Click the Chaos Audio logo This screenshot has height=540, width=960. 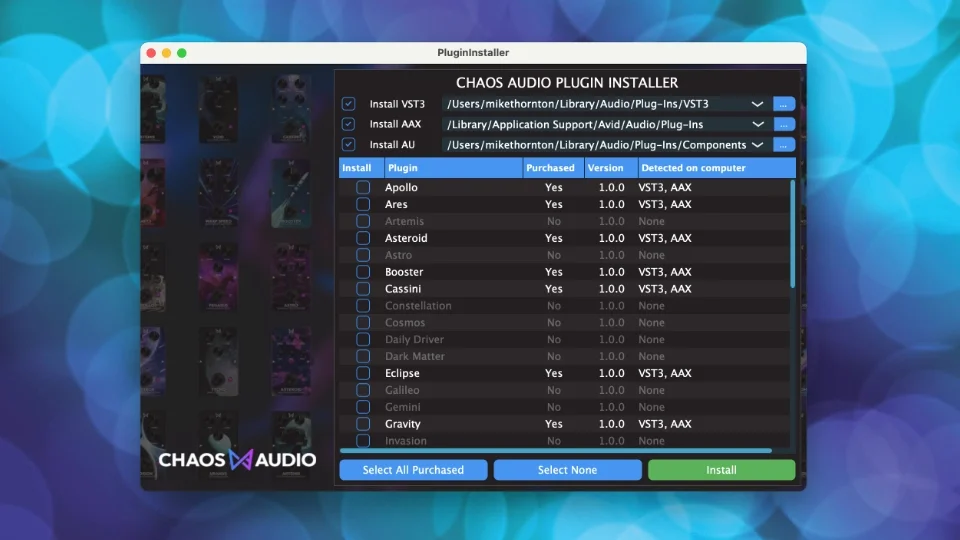point(237,460)
